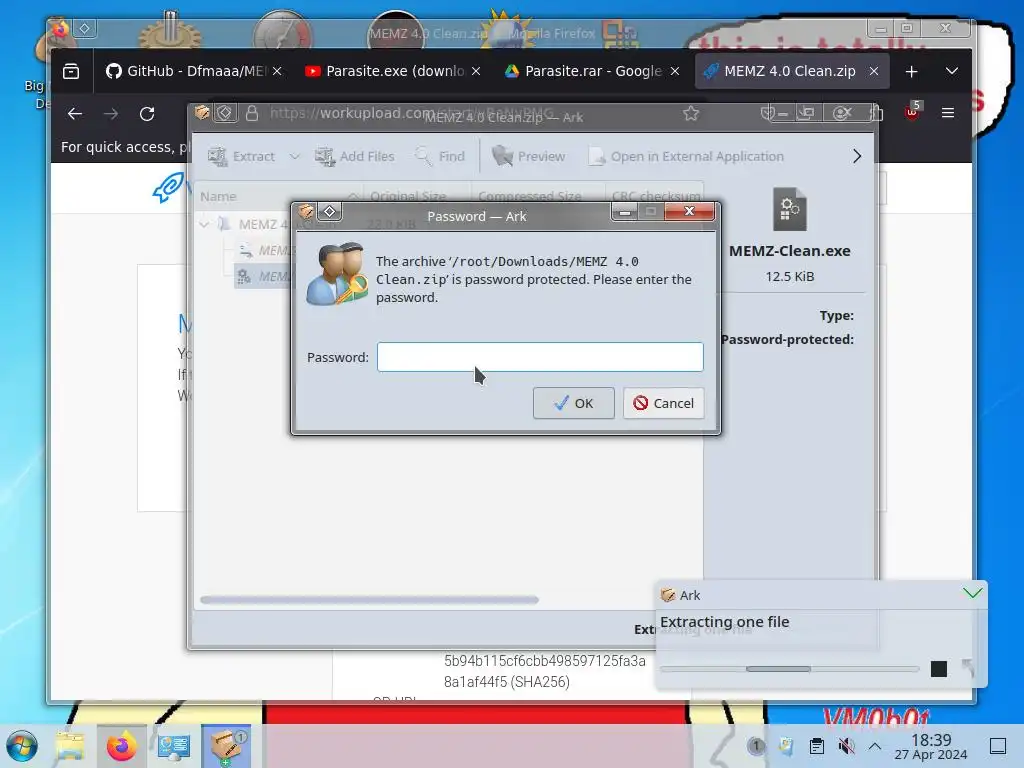Click the Original Size column header
Screen dimensions: 1024x768
(x=416, y=196)
